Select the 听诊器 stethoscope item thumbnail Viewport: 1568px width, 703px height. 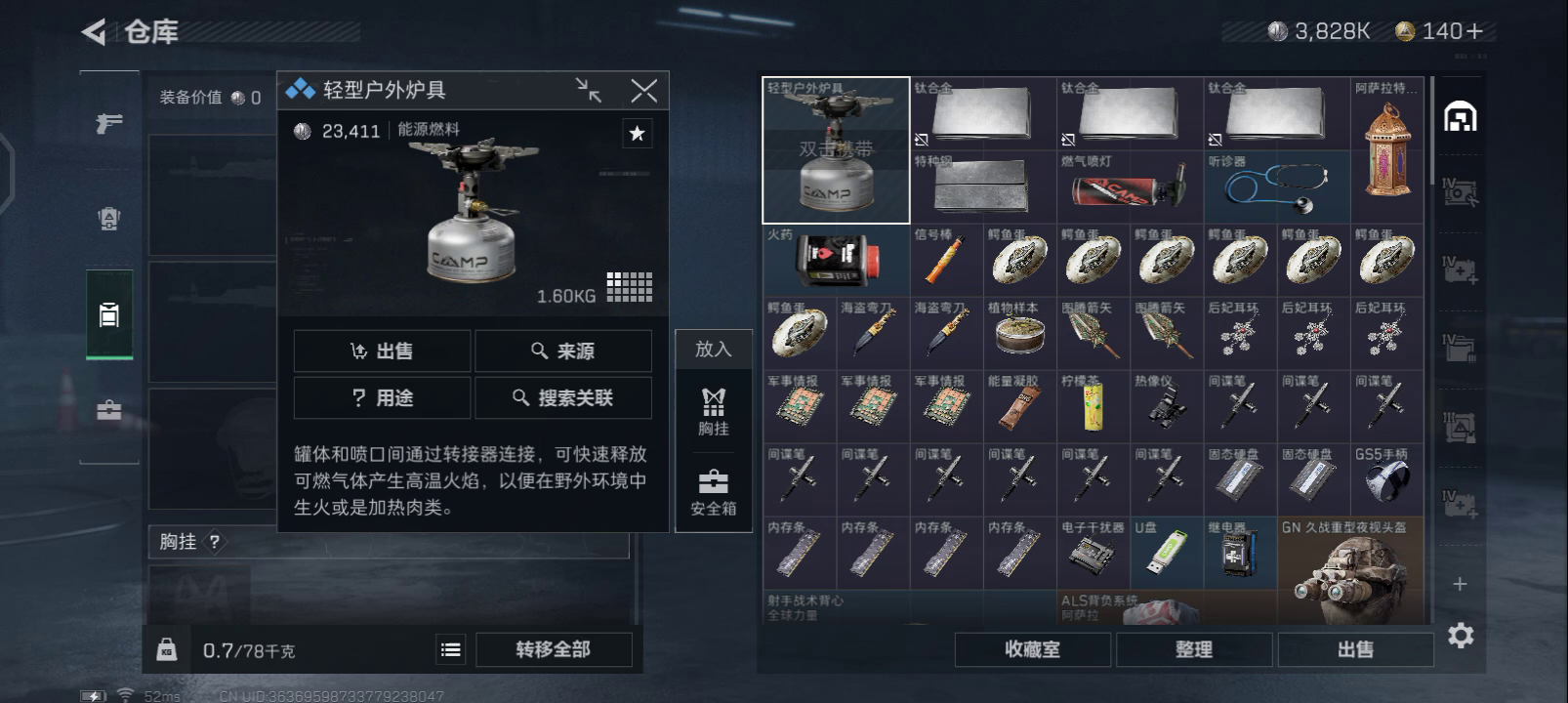(x=1276, y=186)
